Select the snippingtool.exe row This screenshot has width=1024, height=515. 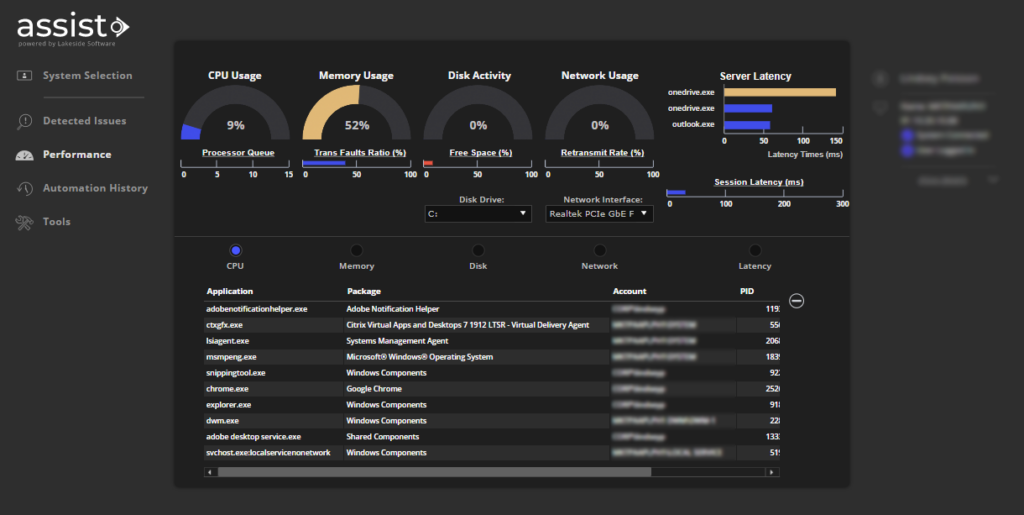coord(492,373)
